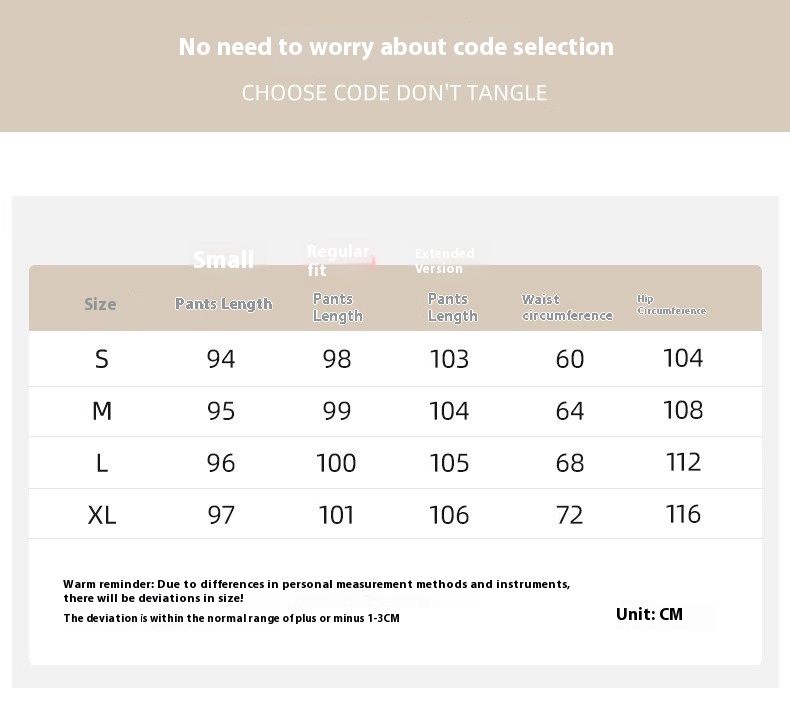The width and height of the screenshot is (790, 728).
Task: Click the "No need to worry about code selection" heading
Action: [396, 47]
